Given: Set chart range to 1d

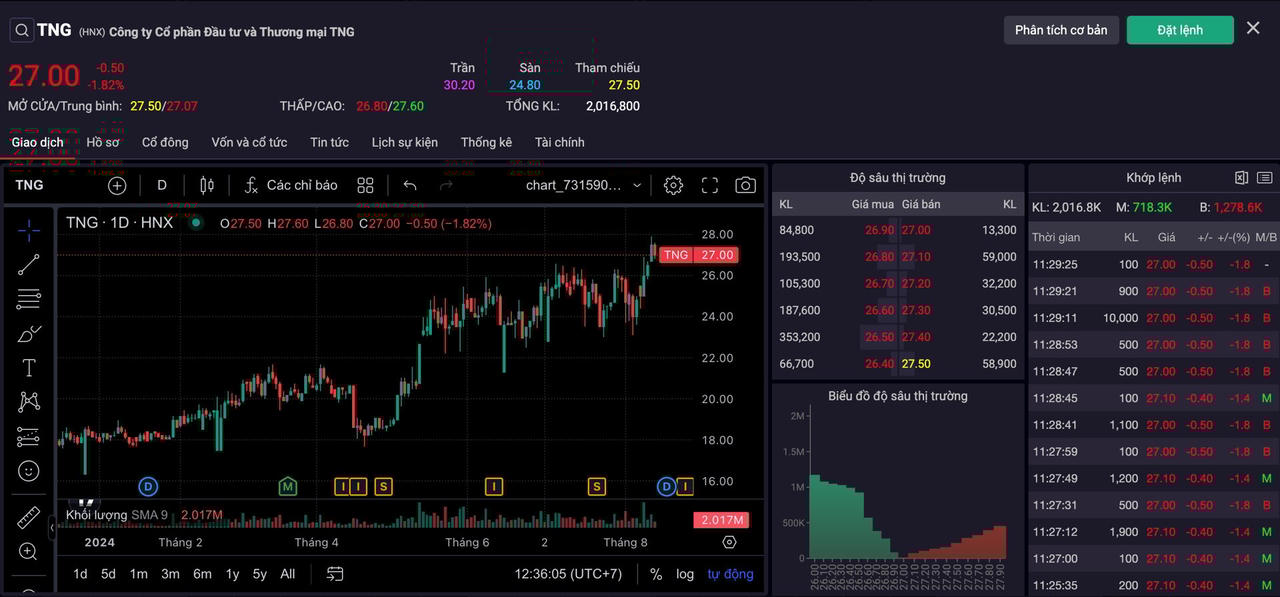Looking at the screenshot, I should [80, 574].
